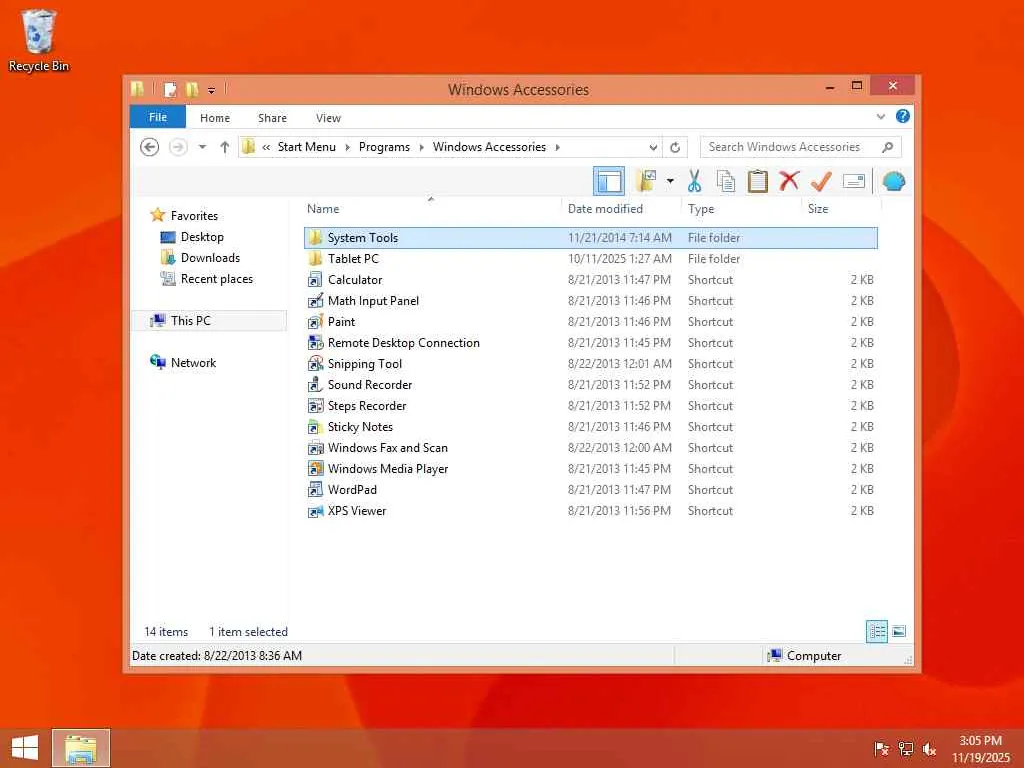Image resolution: width=1024 pixels, height=768 pixels.
Task: Sort by the Size column header
Action: [841, 209]
